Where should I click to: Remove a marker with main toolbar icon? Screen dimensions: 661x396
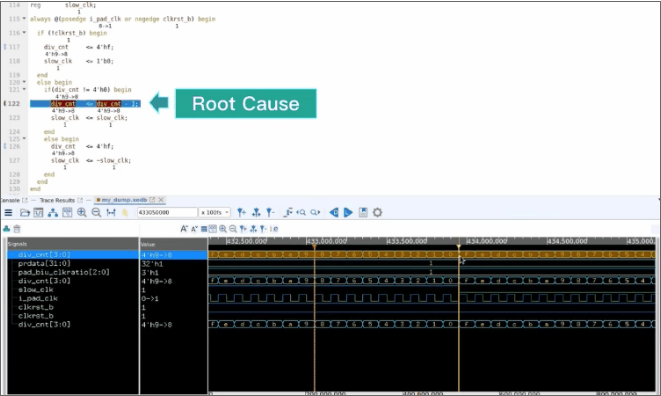point(270,213)
